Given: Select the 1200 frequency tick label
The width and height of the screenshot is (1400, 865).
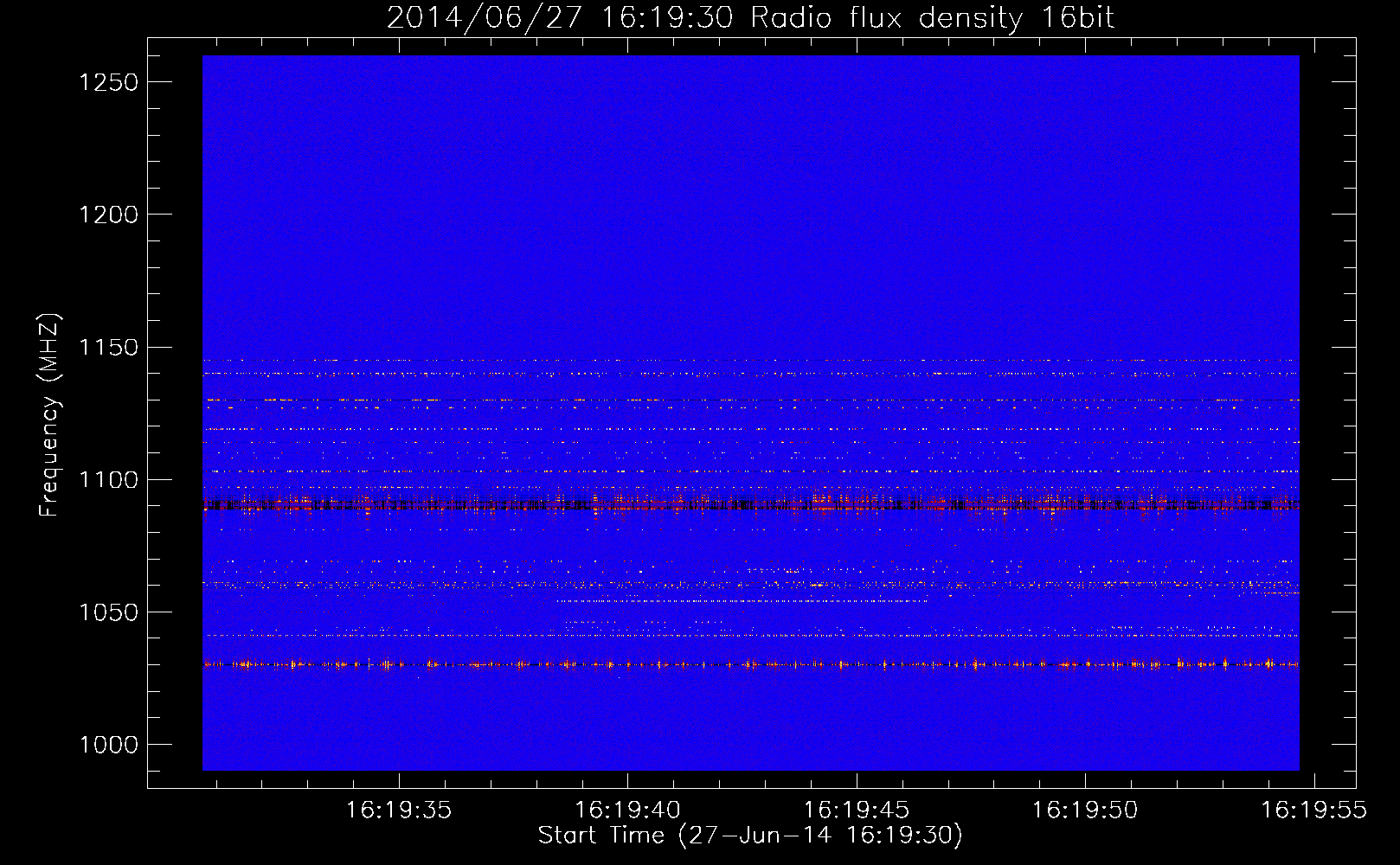Looking at the screenshot, I should pos(108,215).
